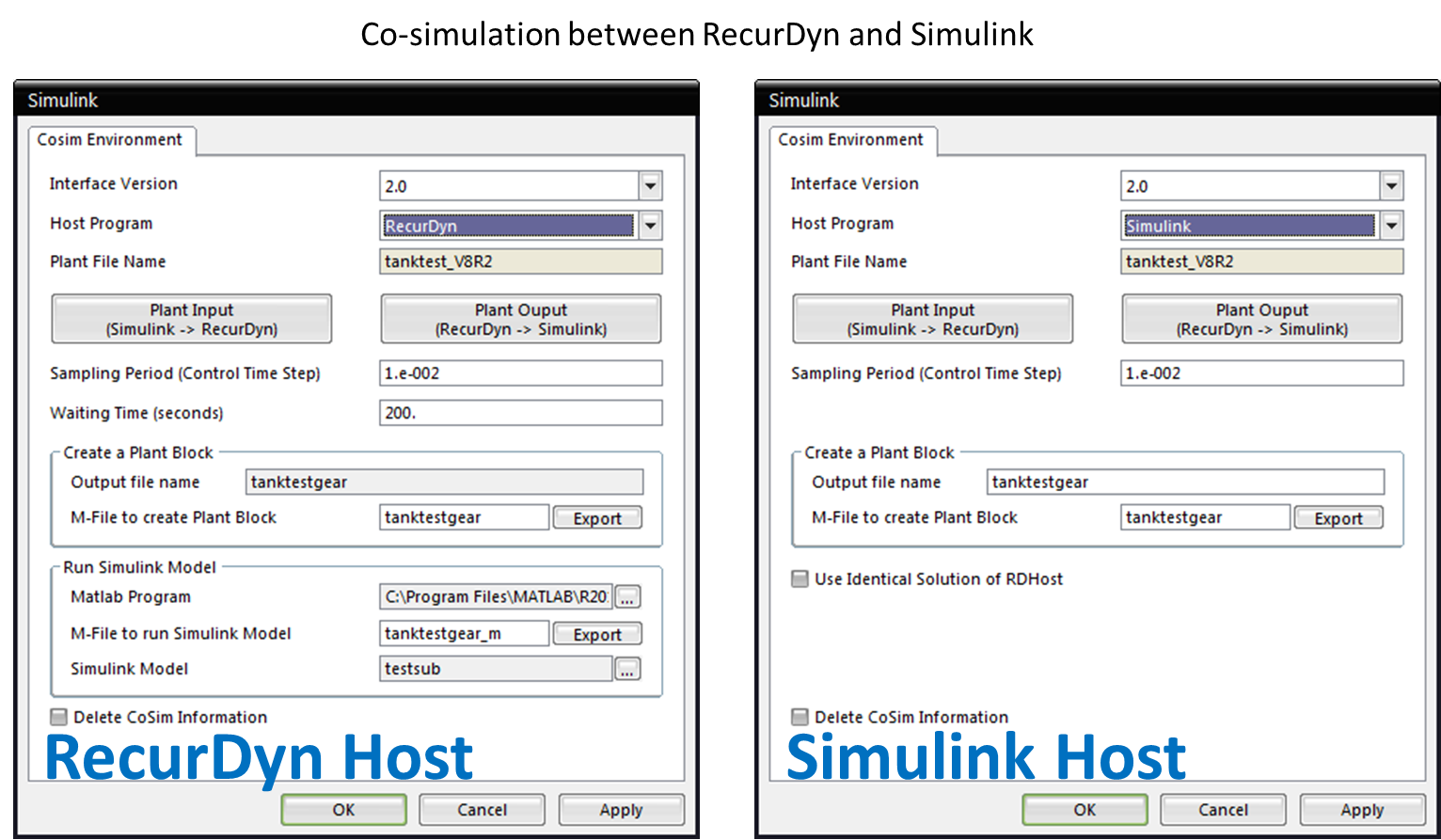The width and height of the screenshot is (1441, 840).
Task: Click Plant Ouput button in RecurDyn Host dialog
Action: pyautogui.click(x=521, y=319)
